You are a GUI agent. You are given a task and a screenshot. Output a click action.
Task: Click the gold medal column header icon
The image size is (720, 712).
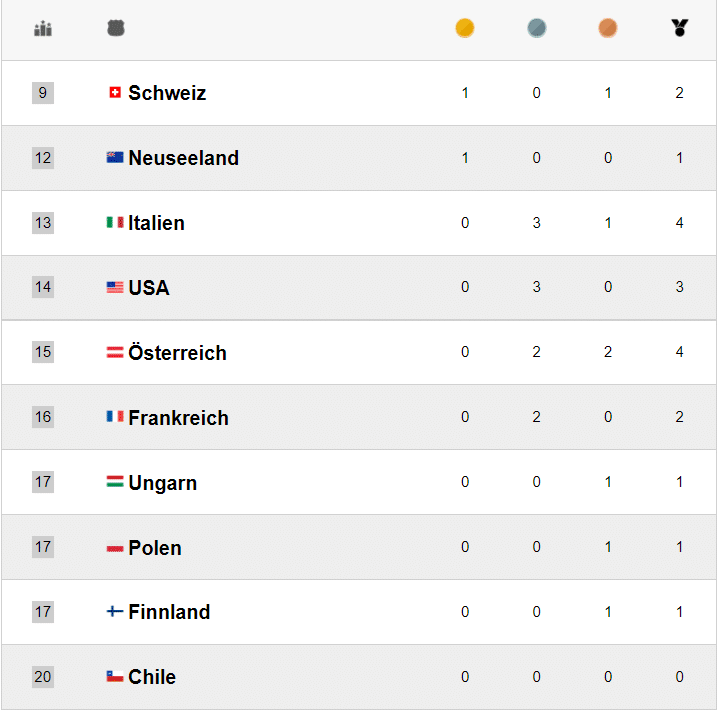pyautogui.click(x=465, y=28)
